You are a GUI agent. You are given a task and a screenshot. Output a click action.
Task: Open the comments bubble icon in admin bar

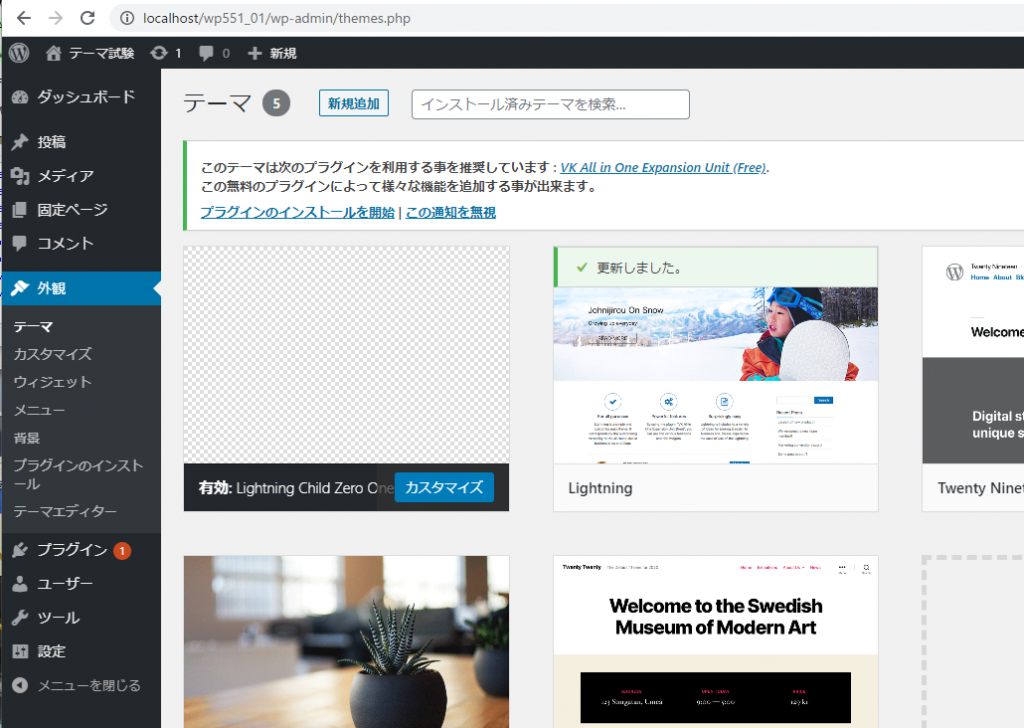[206, 53]
